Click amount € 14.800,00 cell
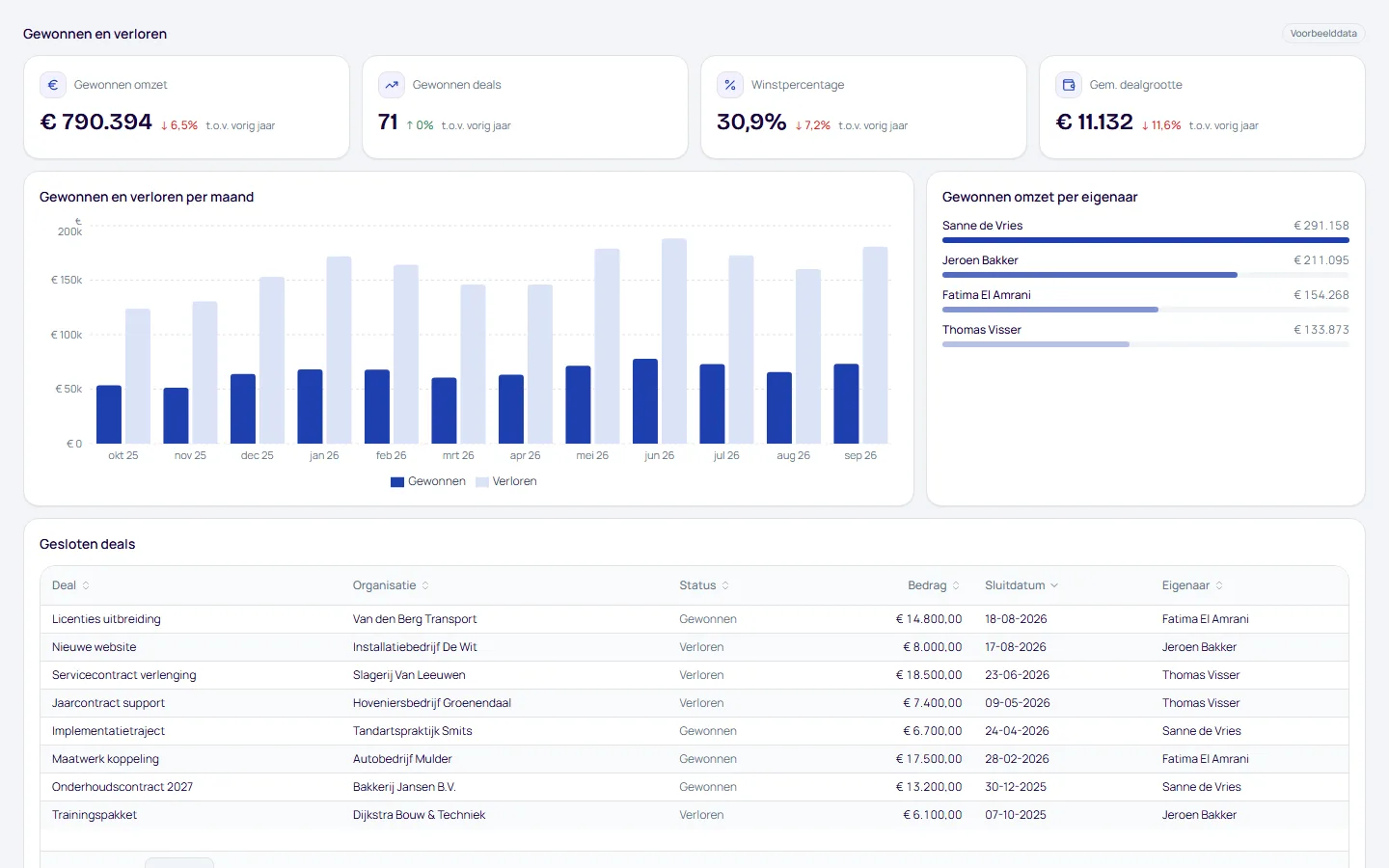The height and width of the screenshot is (868, 1389). tap(929, 619)
